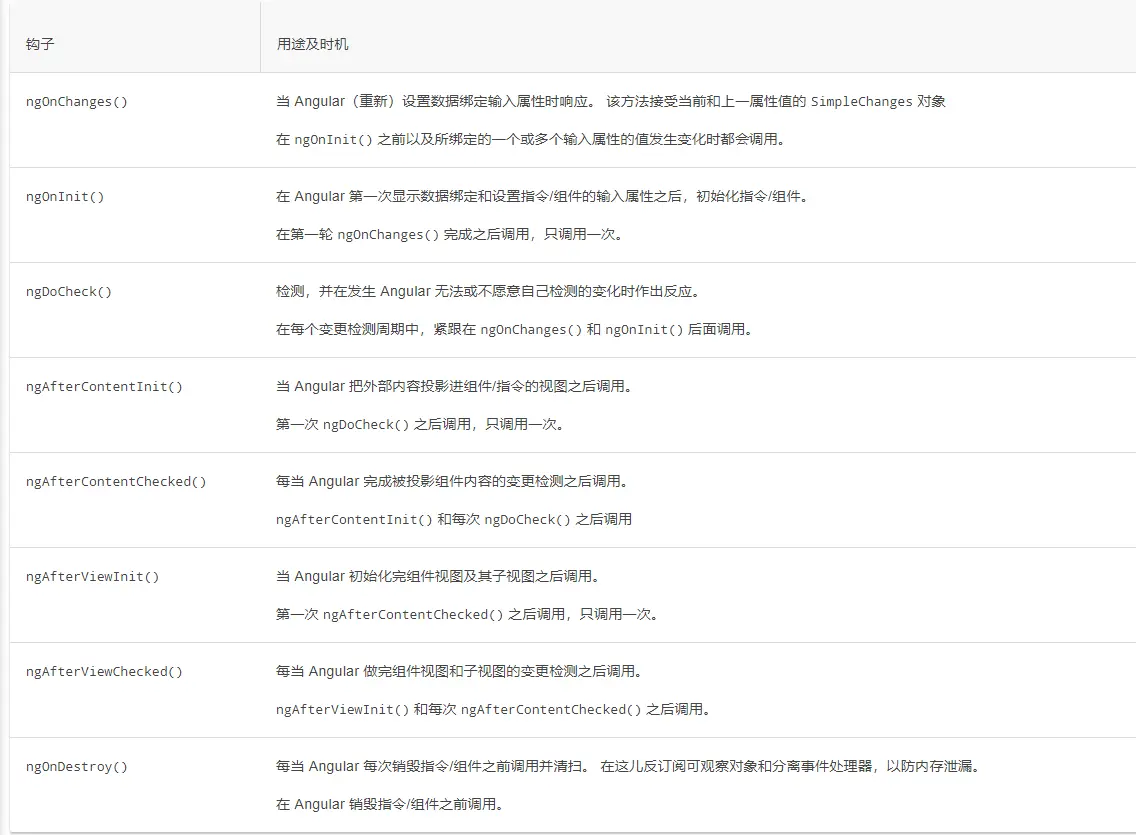
Task: Click the line mentioning SimpleChanges 对象
Action: [611, 101]
